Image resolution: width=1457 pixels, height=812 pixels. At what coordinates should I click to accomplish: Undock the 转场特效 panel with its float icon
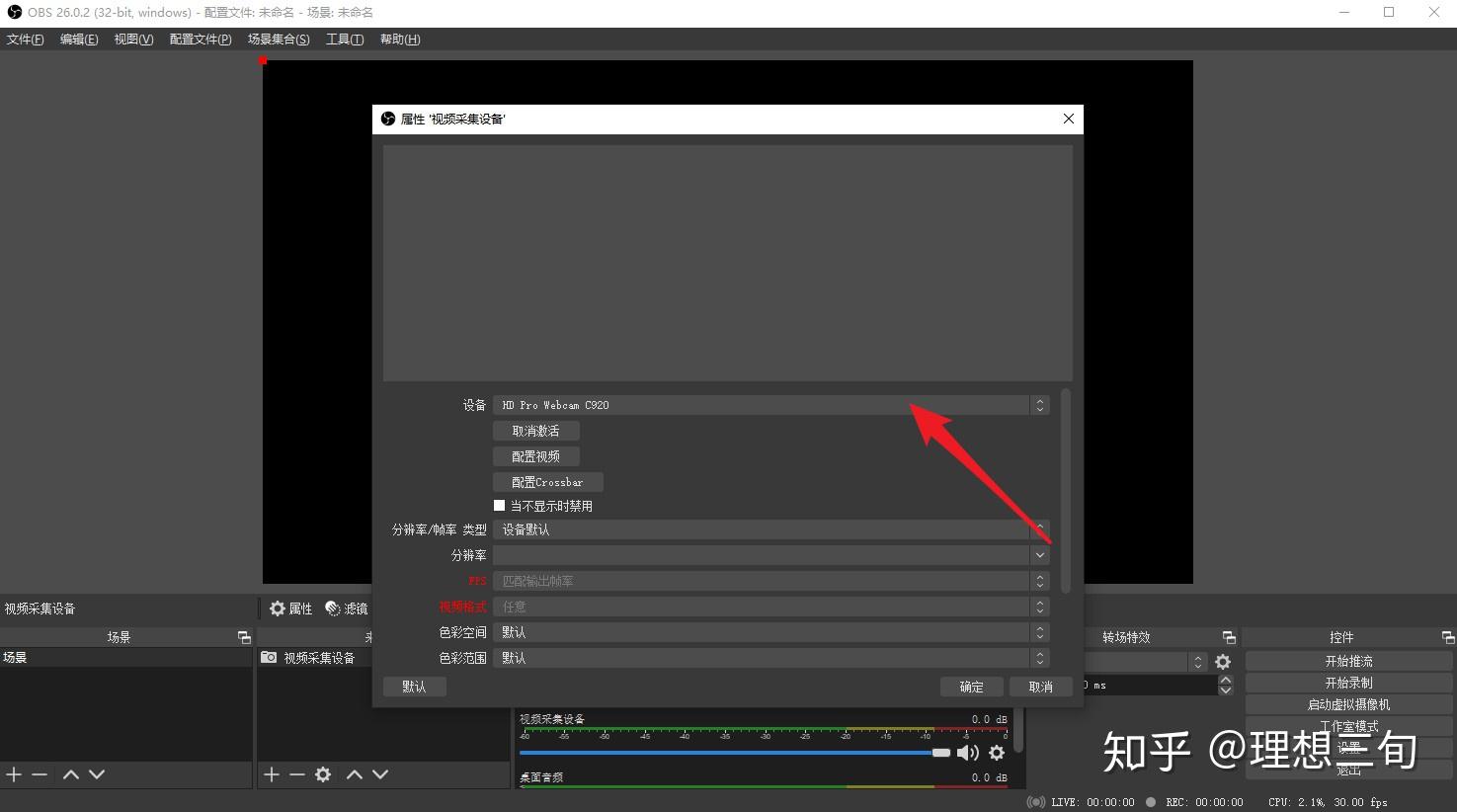click(1229, 637)
